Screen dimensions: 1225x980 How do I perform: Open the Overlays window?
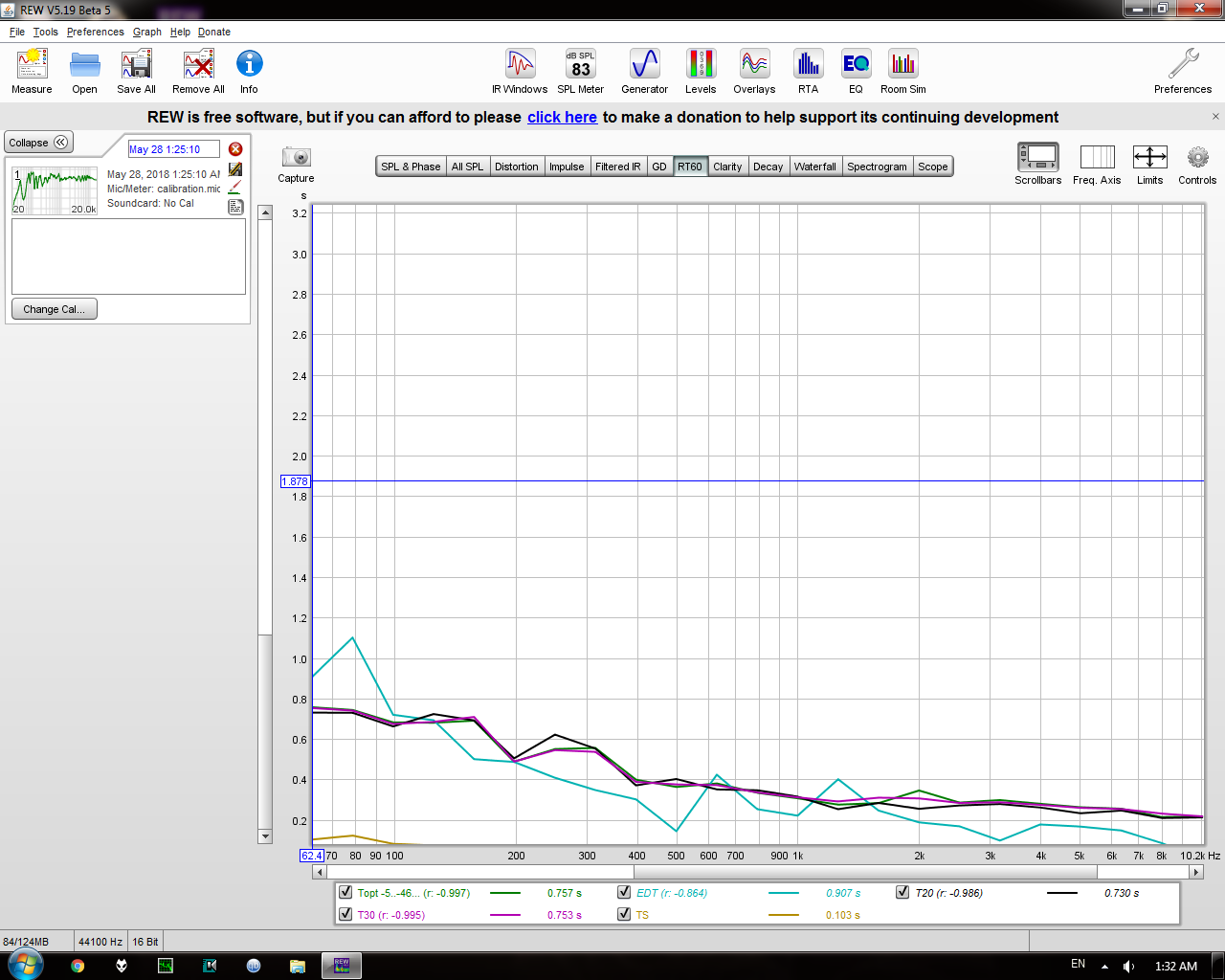(754, 72)
